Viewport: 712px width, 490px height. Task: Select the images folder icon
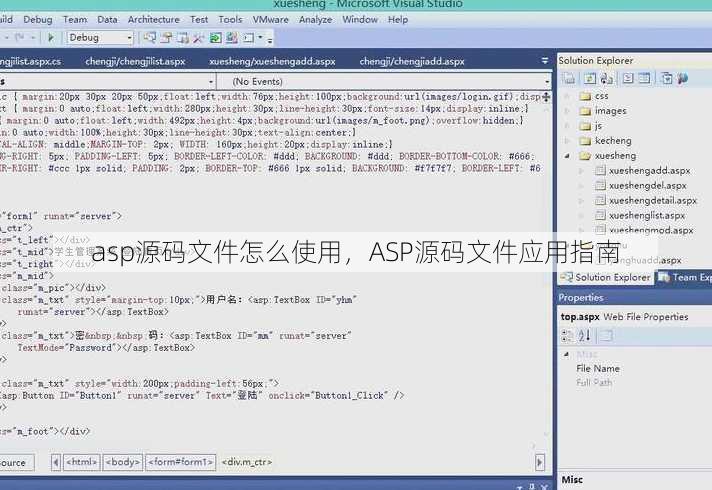(x=585, y=111)
